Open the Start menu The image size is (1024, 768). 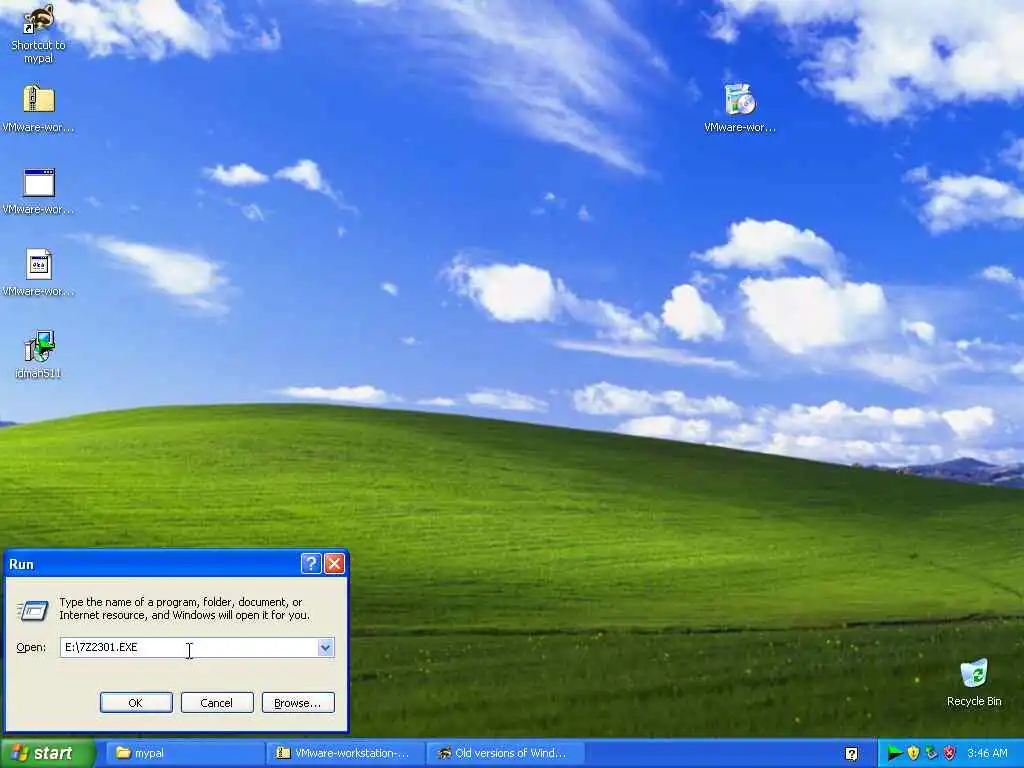(x=47, y=753)
